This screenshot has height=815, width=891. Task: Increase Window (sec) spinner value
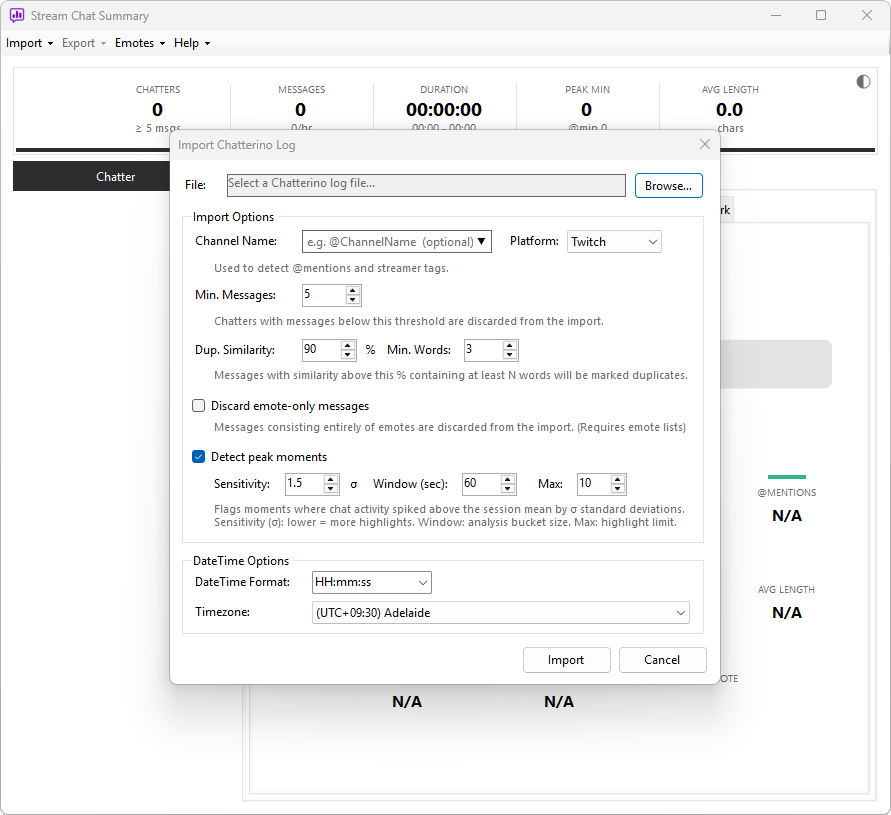508,479
